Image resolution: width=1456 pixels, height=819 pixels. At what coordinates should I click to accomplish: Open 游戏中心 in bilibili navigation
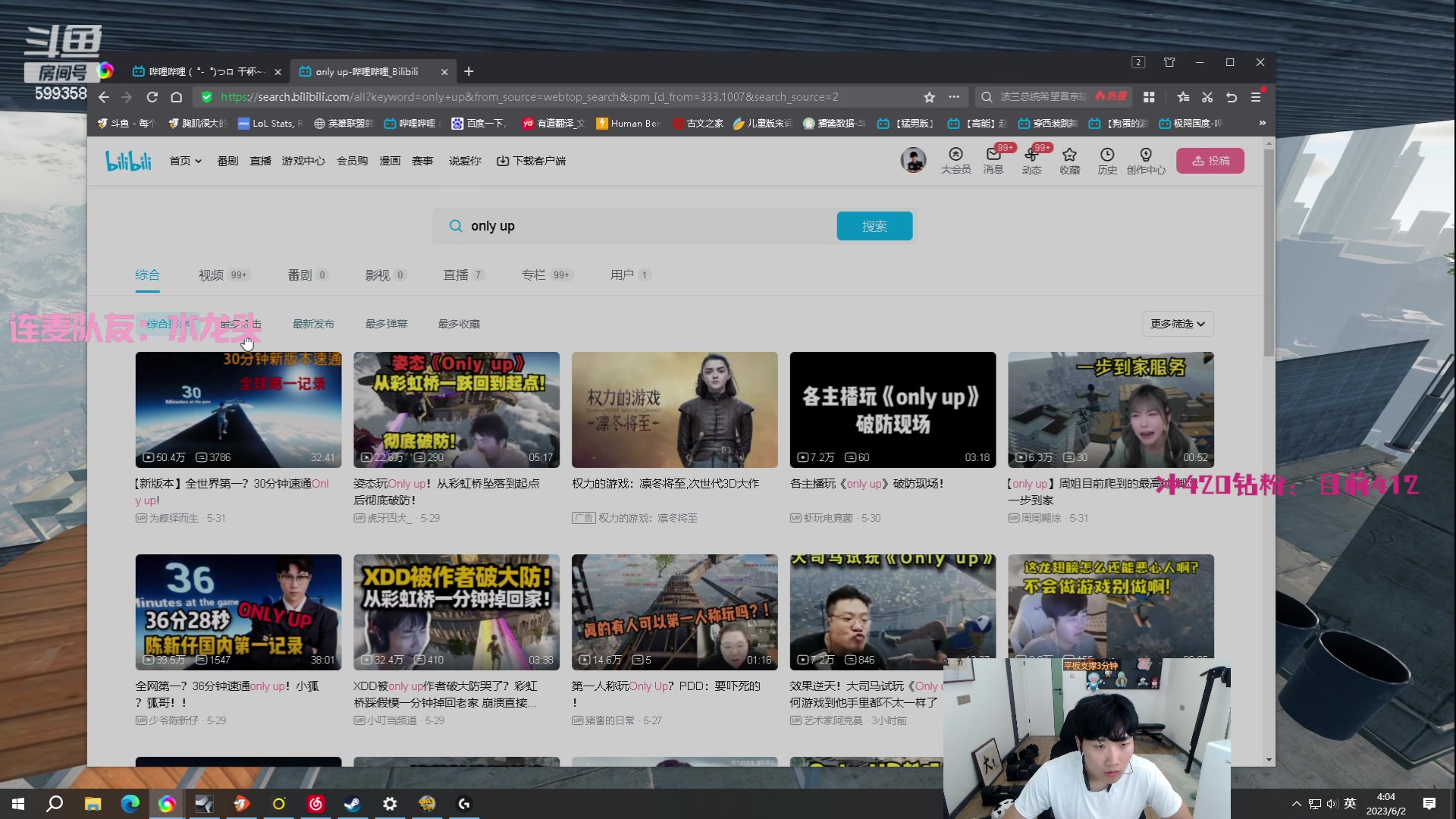pyautogui.click(x=303, y=161)
